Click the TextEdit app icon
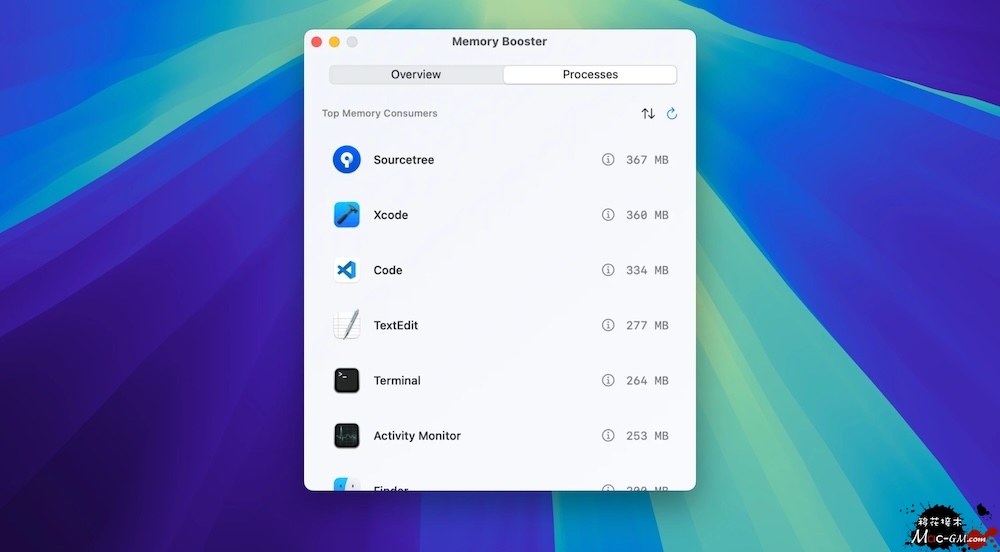The image size is (1000, 552). click(346, 325)
